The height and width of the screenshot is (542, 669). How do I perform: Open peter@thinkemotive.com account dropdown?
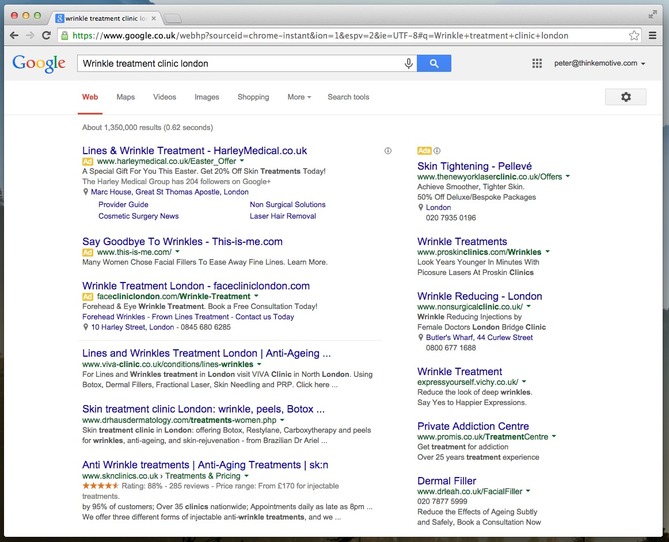599,63
